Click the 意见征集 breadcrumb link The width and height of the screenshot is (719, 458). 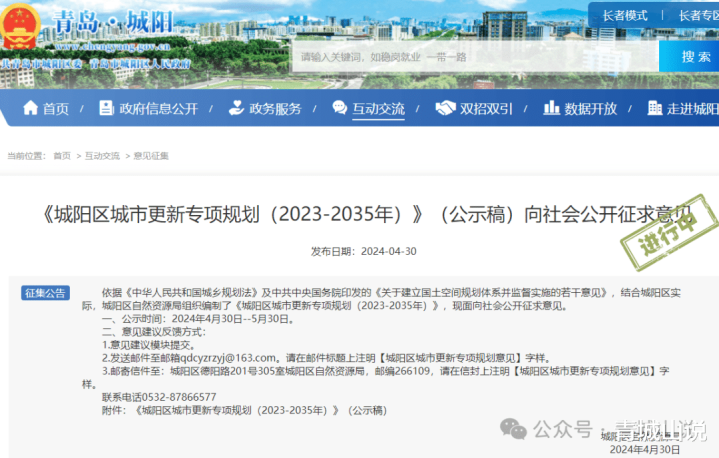point(151,156)
